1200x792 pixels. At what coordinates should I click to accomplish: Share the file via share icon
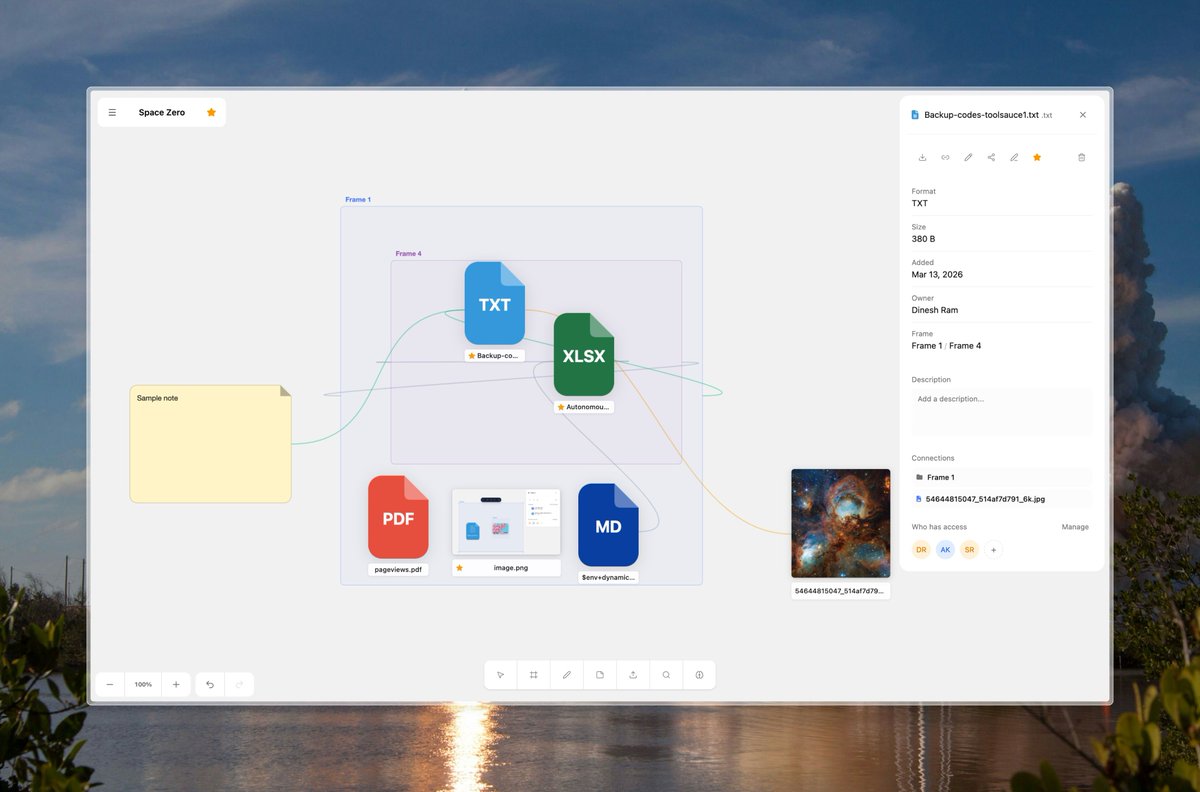(991, 157)
